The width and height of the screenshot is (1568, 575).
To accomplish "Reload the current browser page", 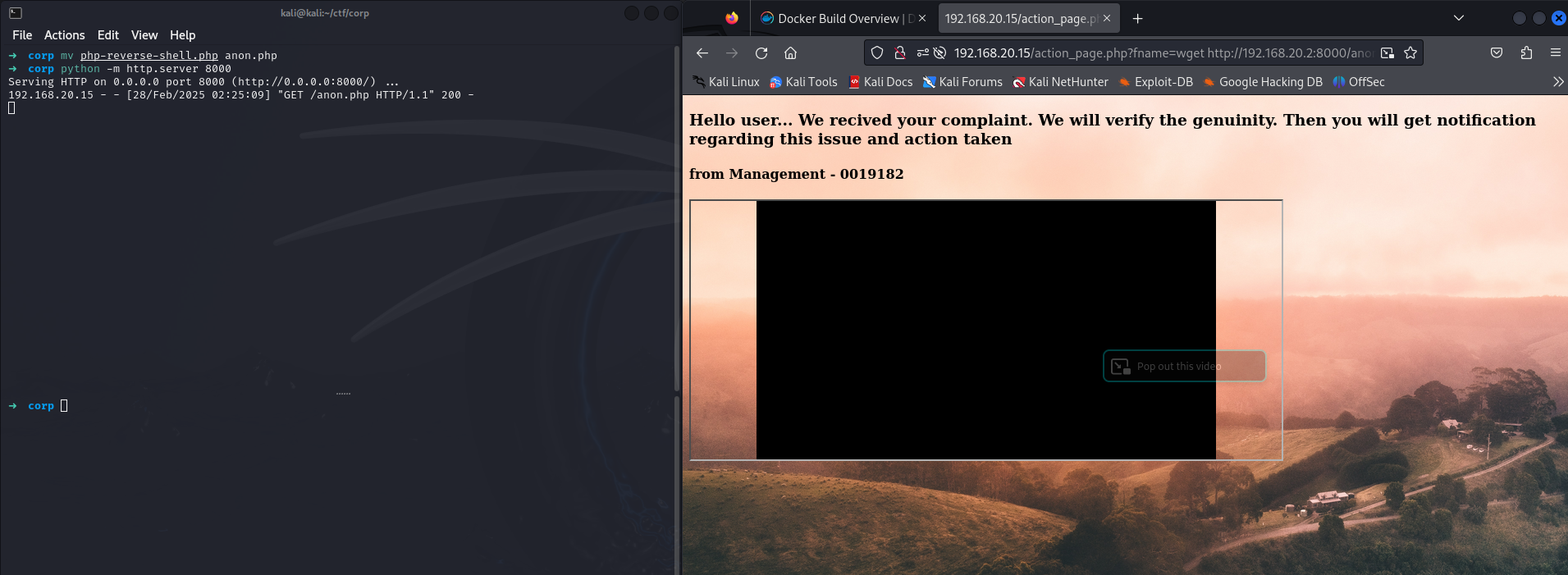I will click(x=761, y=52).
